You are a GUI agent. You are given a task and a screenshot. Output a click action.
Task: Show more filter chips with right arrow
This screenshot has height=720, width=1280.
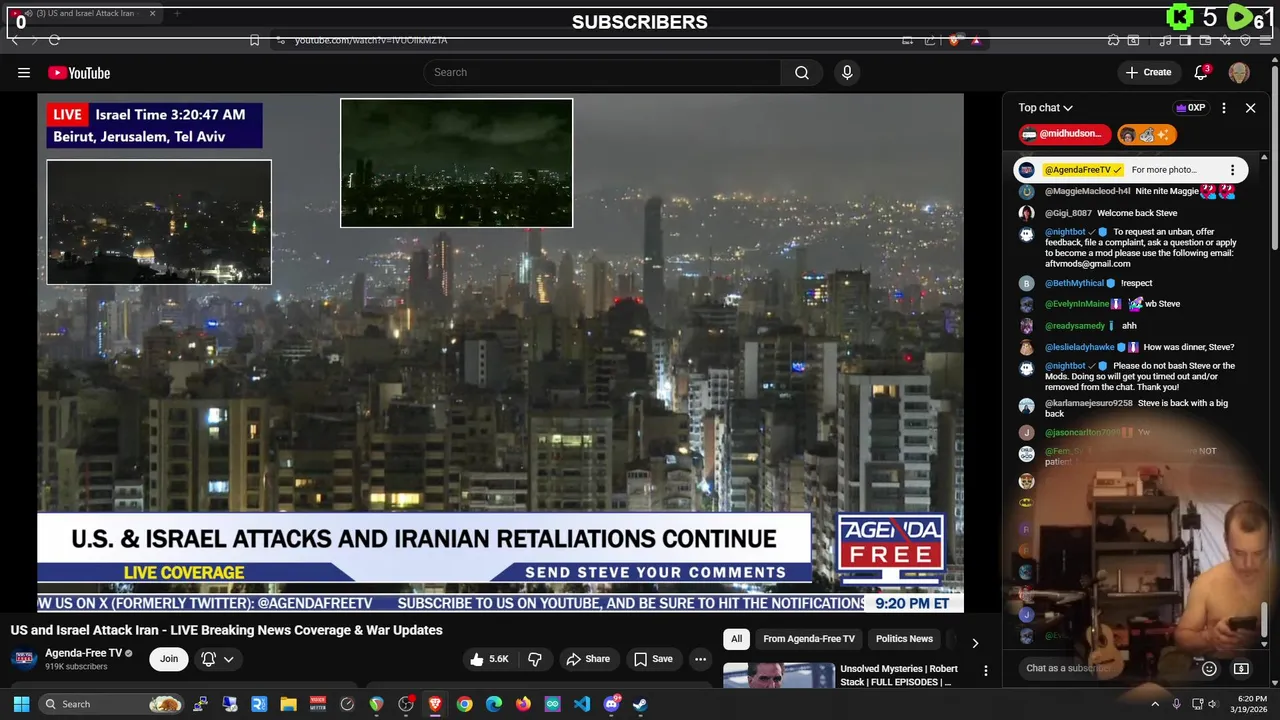coord(975,643)
